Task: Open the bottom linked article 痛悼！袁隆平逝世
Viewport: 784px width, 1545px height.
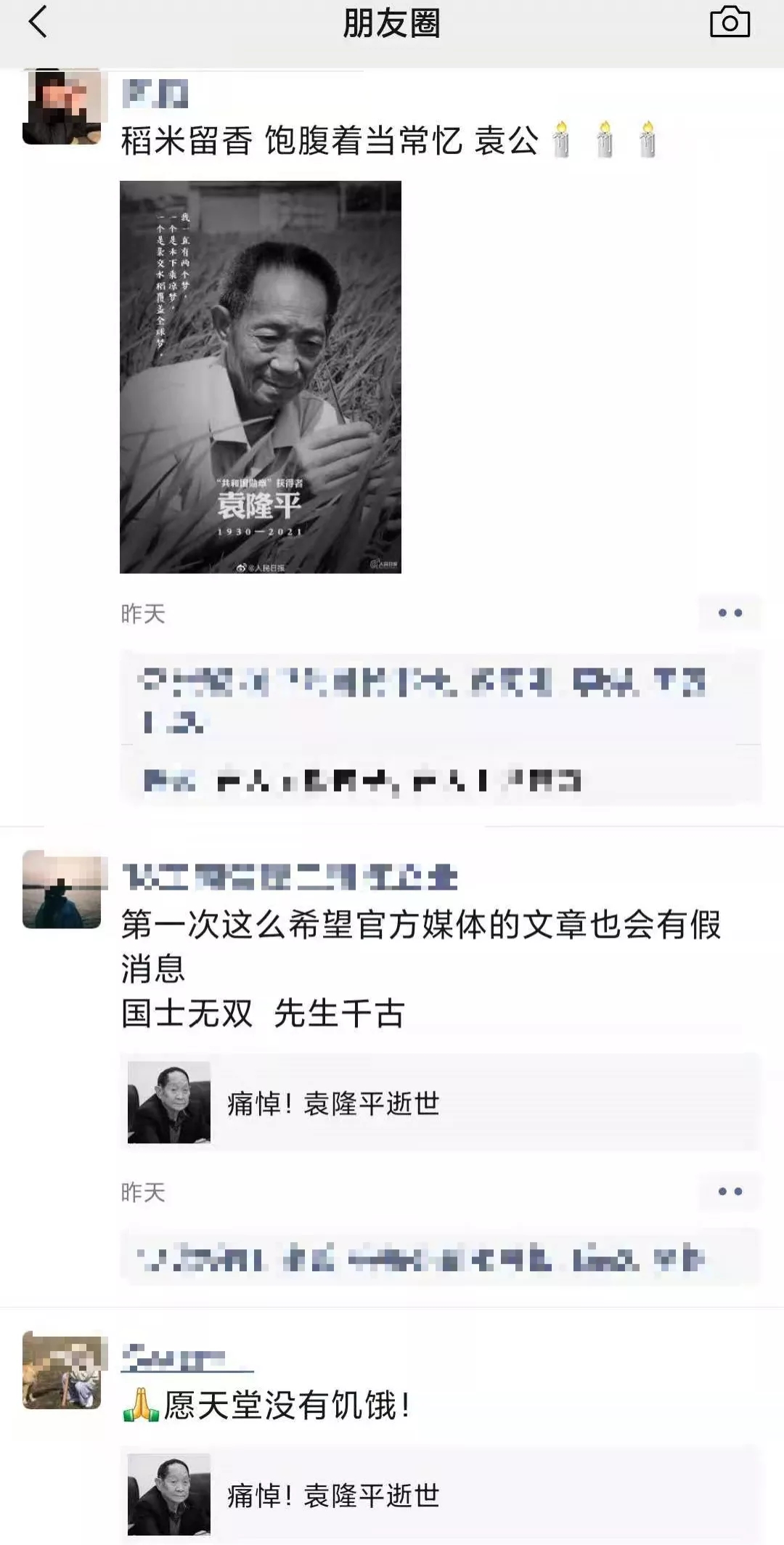Action: pos(440,1495)
